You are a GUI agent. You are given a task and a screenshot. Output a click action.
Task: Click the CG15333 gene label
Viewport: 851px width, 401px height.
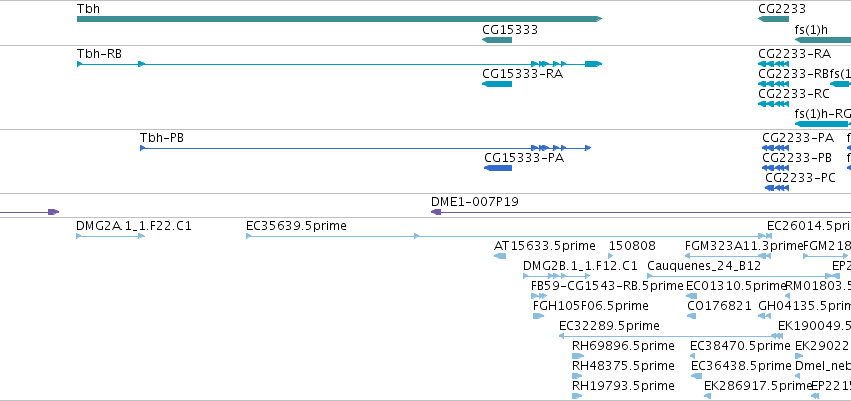[x=510, y=30]
